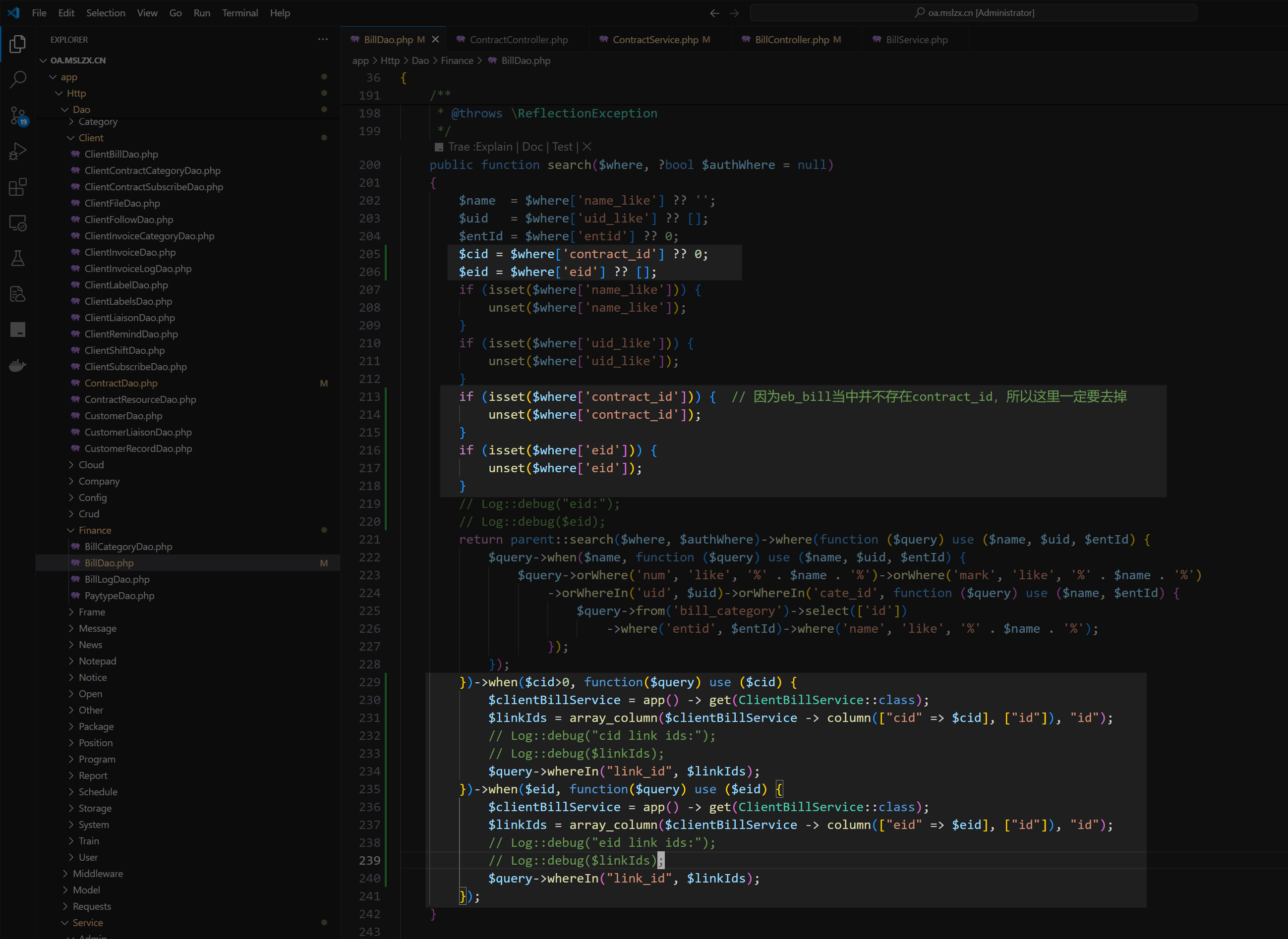This screenshot has width=1288, height=939.
Task: Expand the Cloud folder
Action: pos(91,464)
